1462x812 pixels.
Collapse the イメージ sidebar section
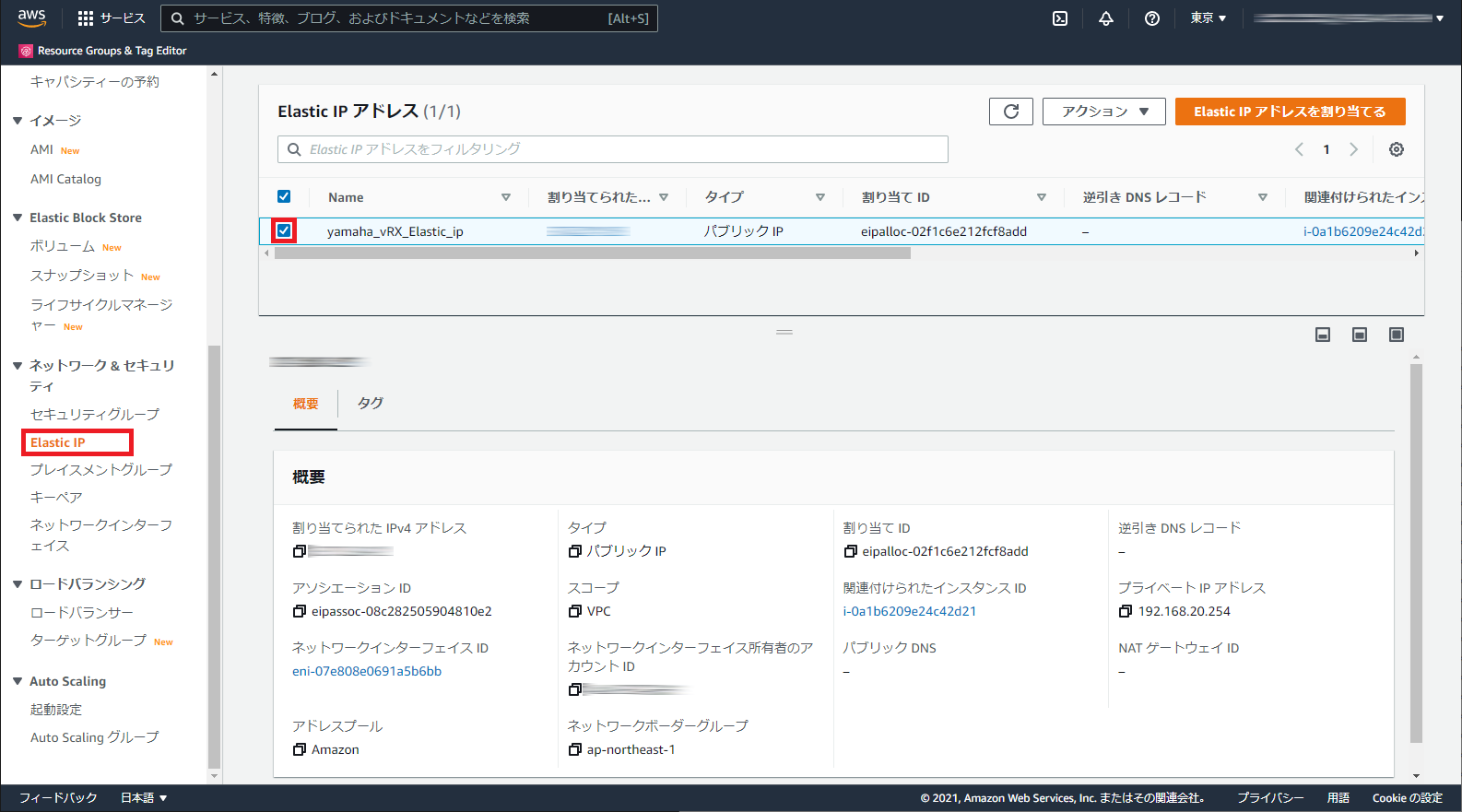(x=18, y=121)
